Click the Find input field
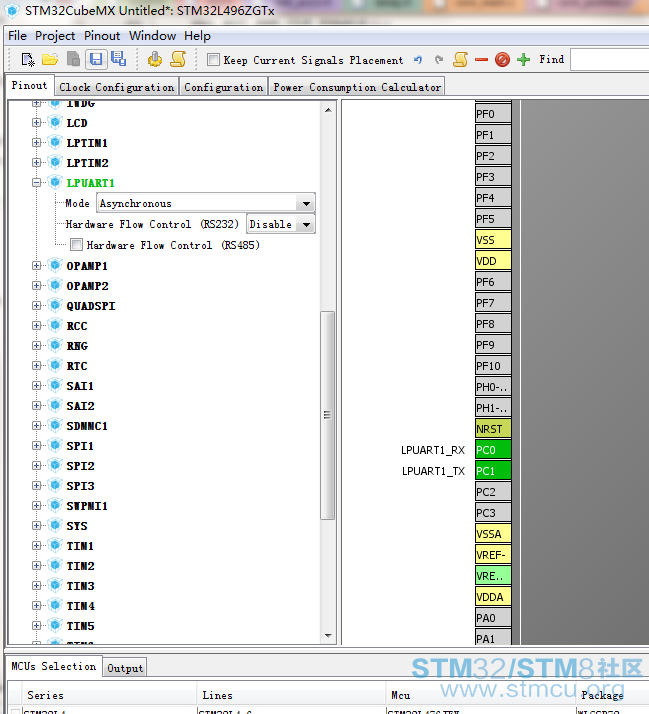 click(609, 60)
